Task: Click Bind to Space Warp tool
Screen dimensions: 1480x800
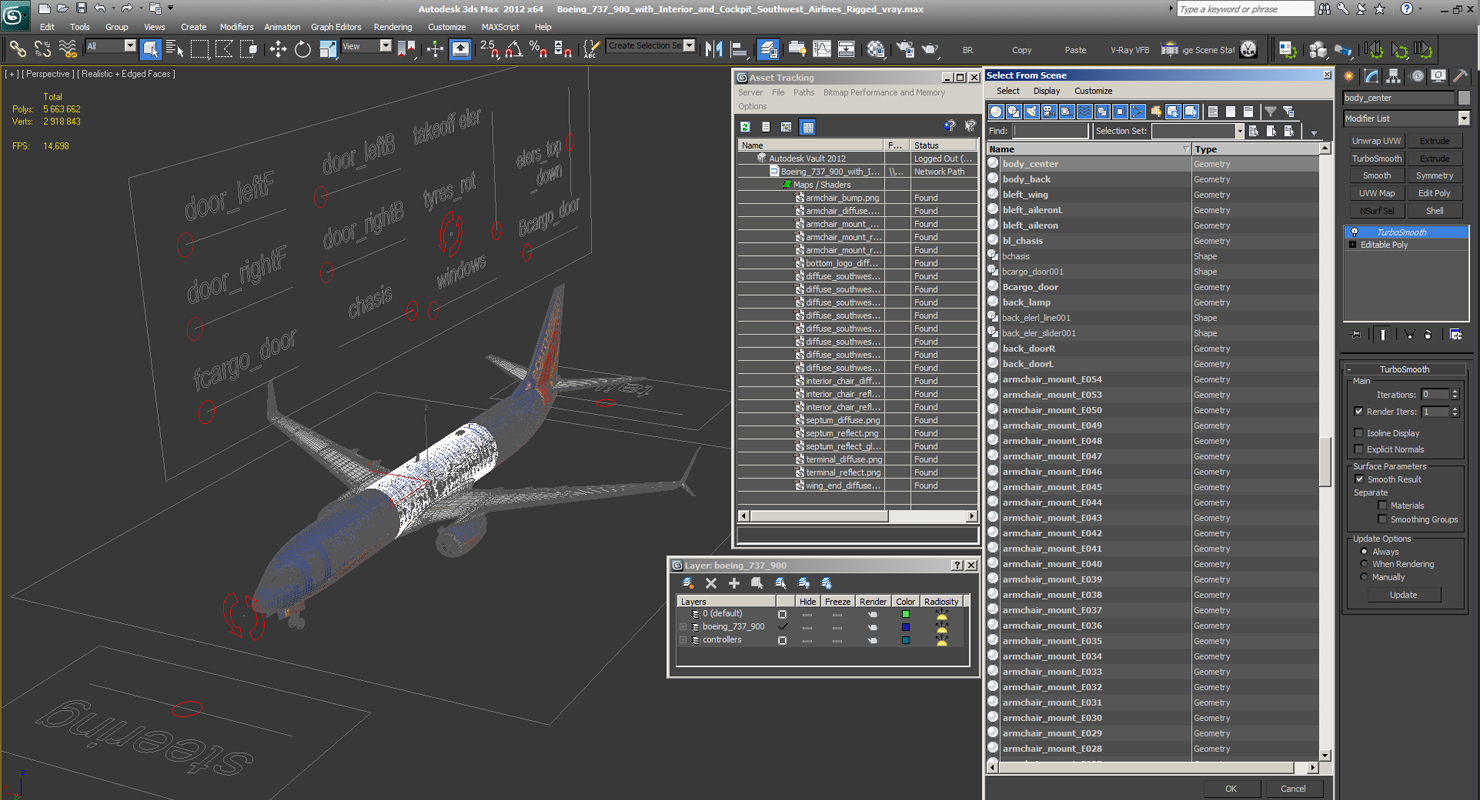Action: (x=67, y=48)
